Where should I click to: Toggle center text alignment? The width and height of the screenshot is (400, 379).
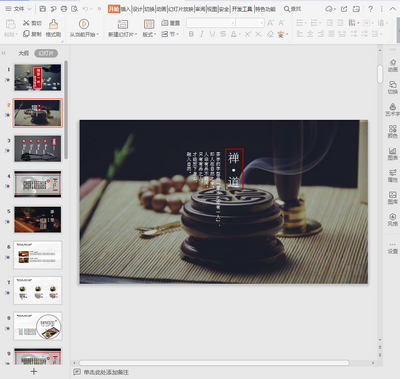click(310, 34)
